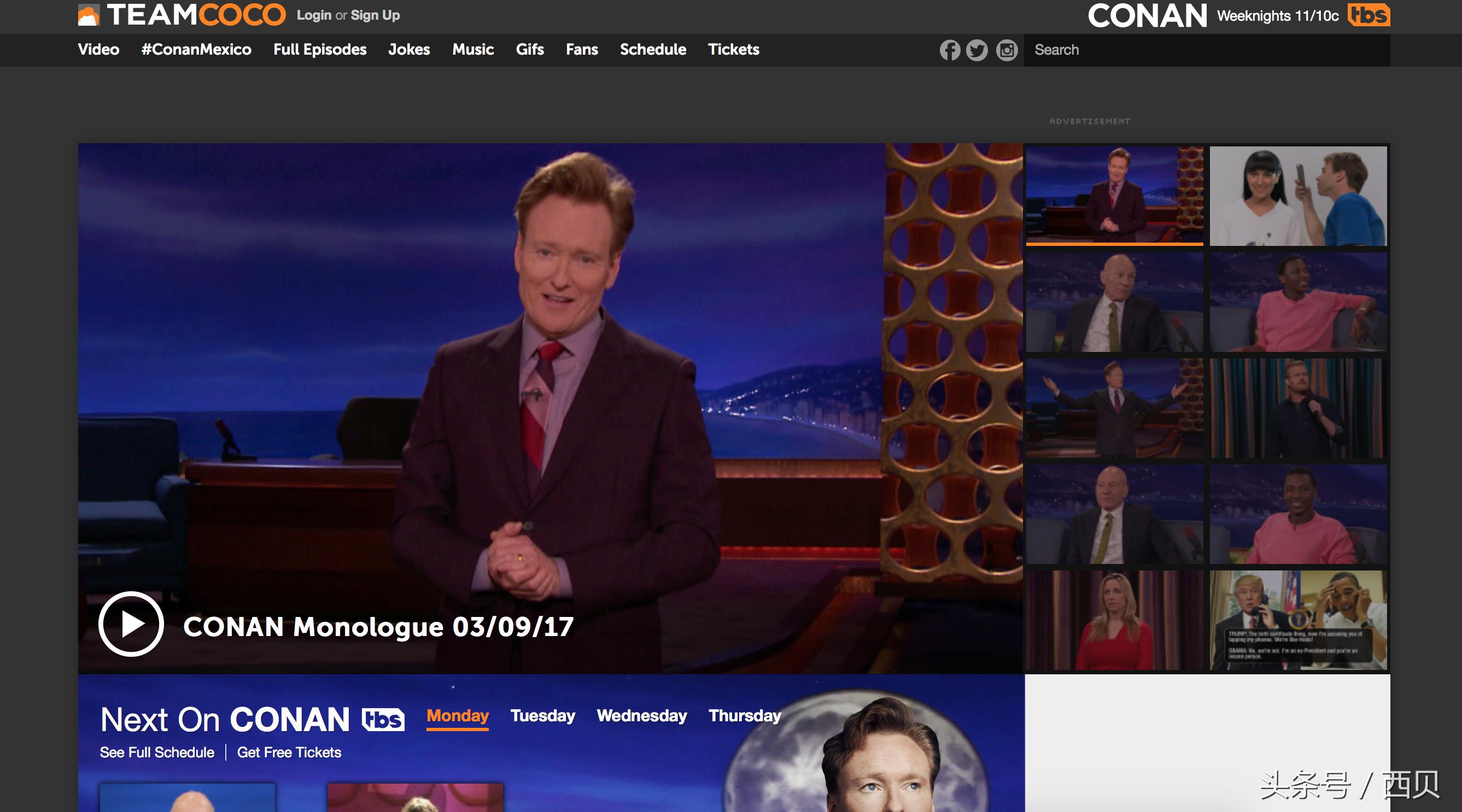Play the CONAN Monologue 03/09/17 video

[x=131, y=623]
